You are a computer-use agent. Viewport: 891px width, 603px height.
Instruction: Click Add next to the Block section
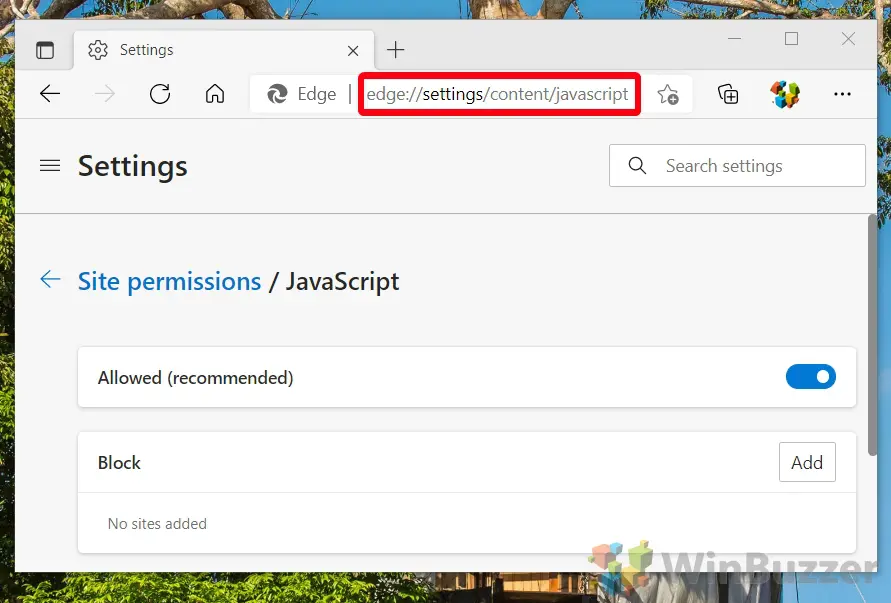point(807,462)
